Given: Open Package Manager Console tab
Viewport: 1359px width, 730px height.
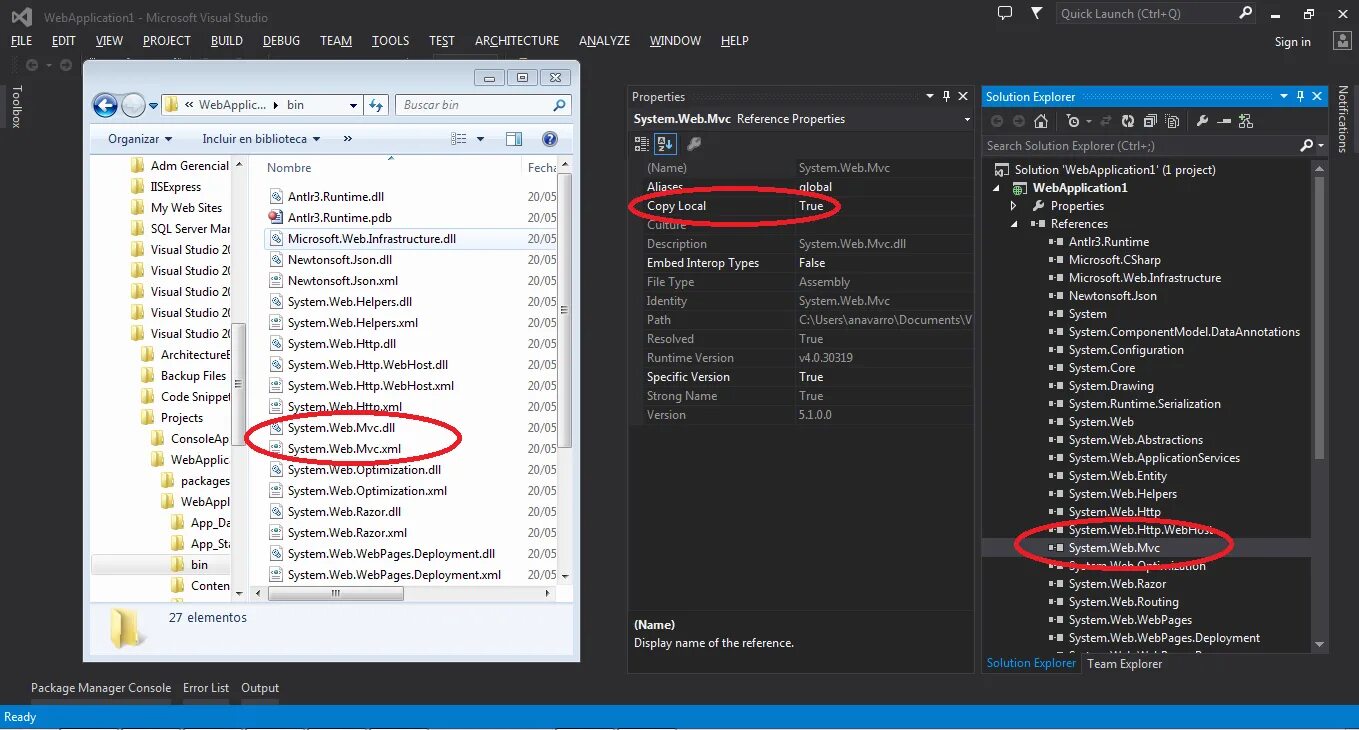Looking at the screenshot, I should [101, 688].
